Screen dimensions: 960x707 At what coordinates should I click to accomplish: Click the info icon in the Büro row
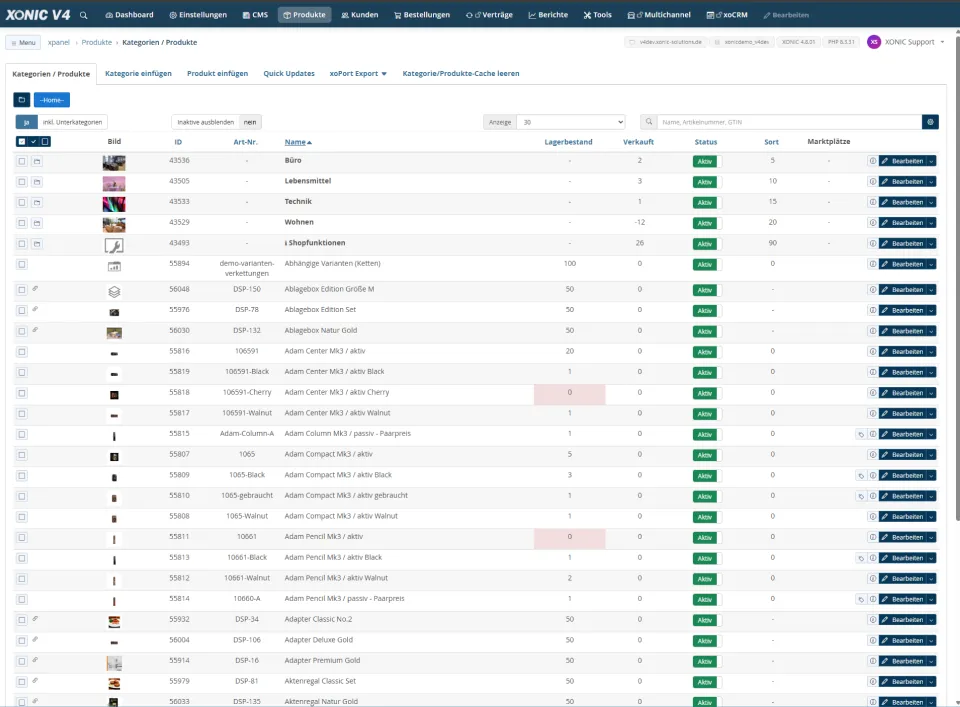tap(872, 161)
